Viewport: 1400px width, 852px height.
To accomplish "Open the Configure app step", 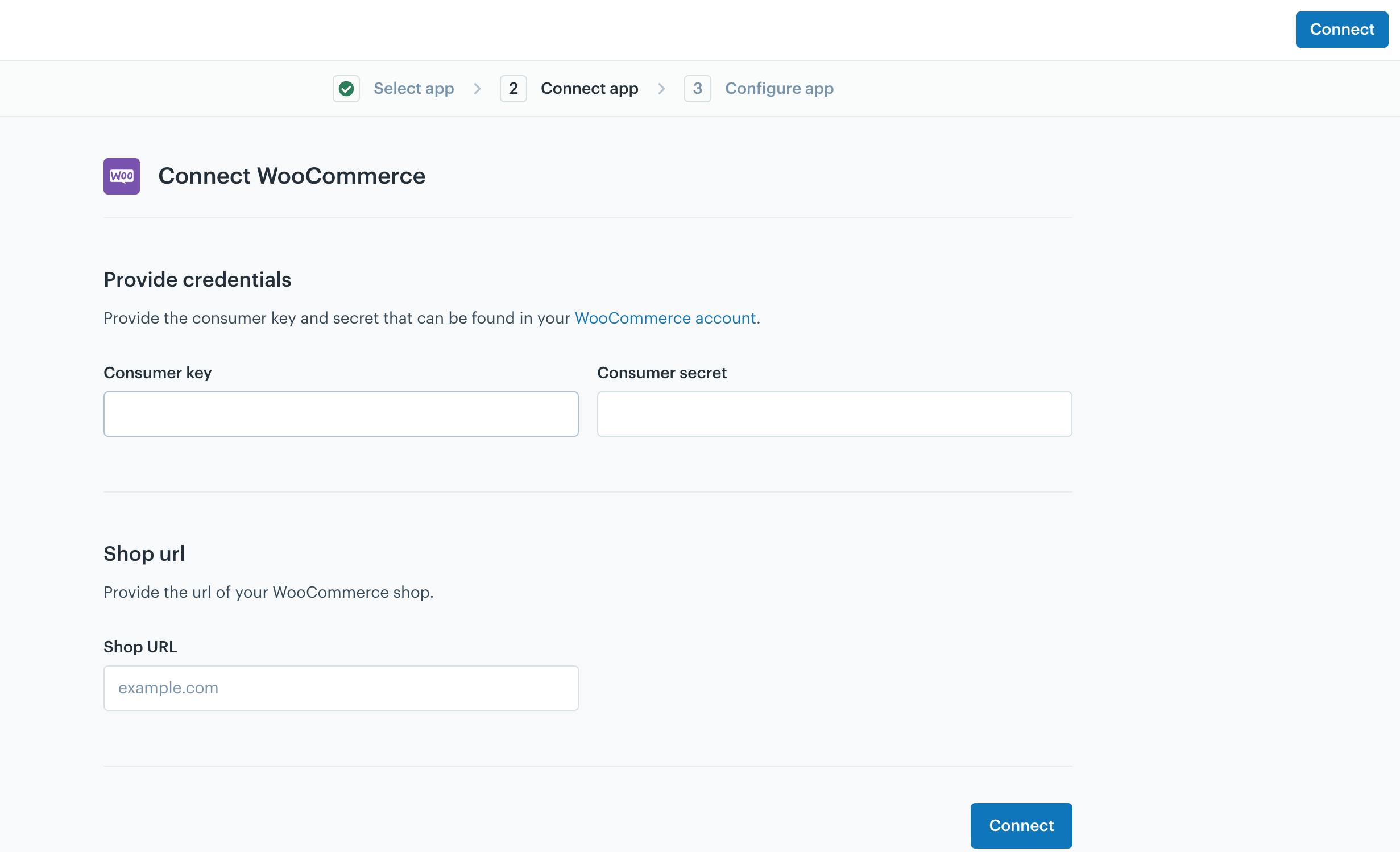I will click(780, 89).
